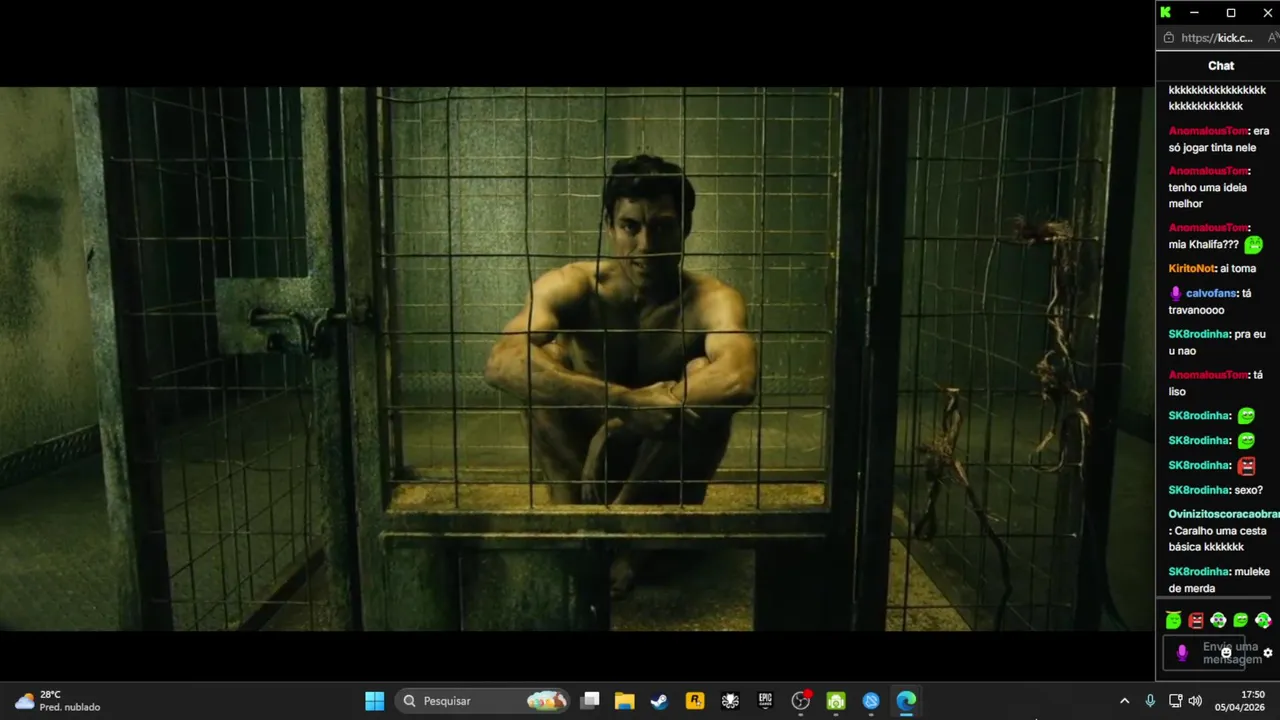Pick the green headphones emote with pink dot
The image size is (1280, 720).
click(1263, 621)
